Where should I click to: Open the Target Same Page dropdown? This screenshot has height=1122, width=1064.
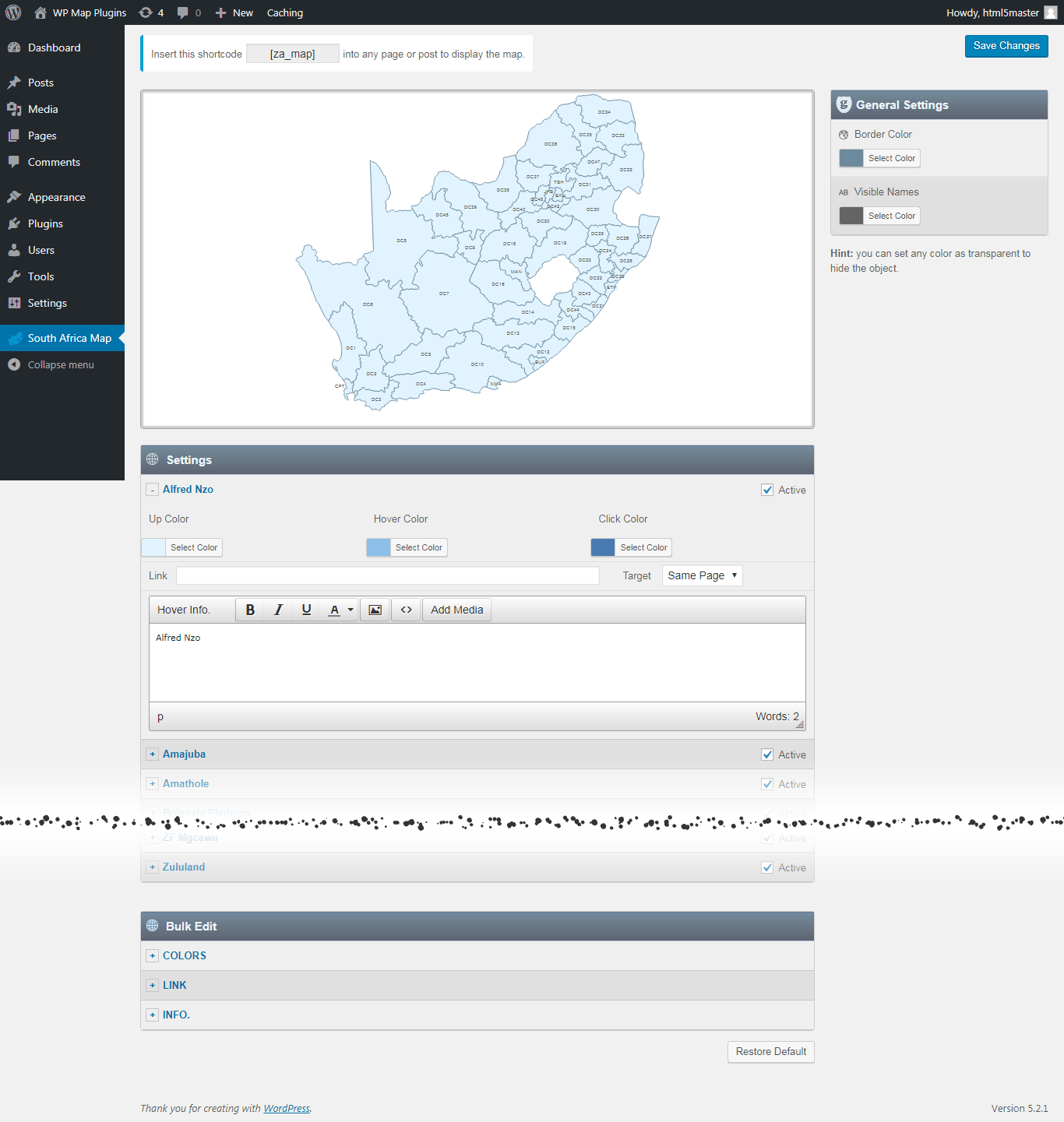coord(702,575)
